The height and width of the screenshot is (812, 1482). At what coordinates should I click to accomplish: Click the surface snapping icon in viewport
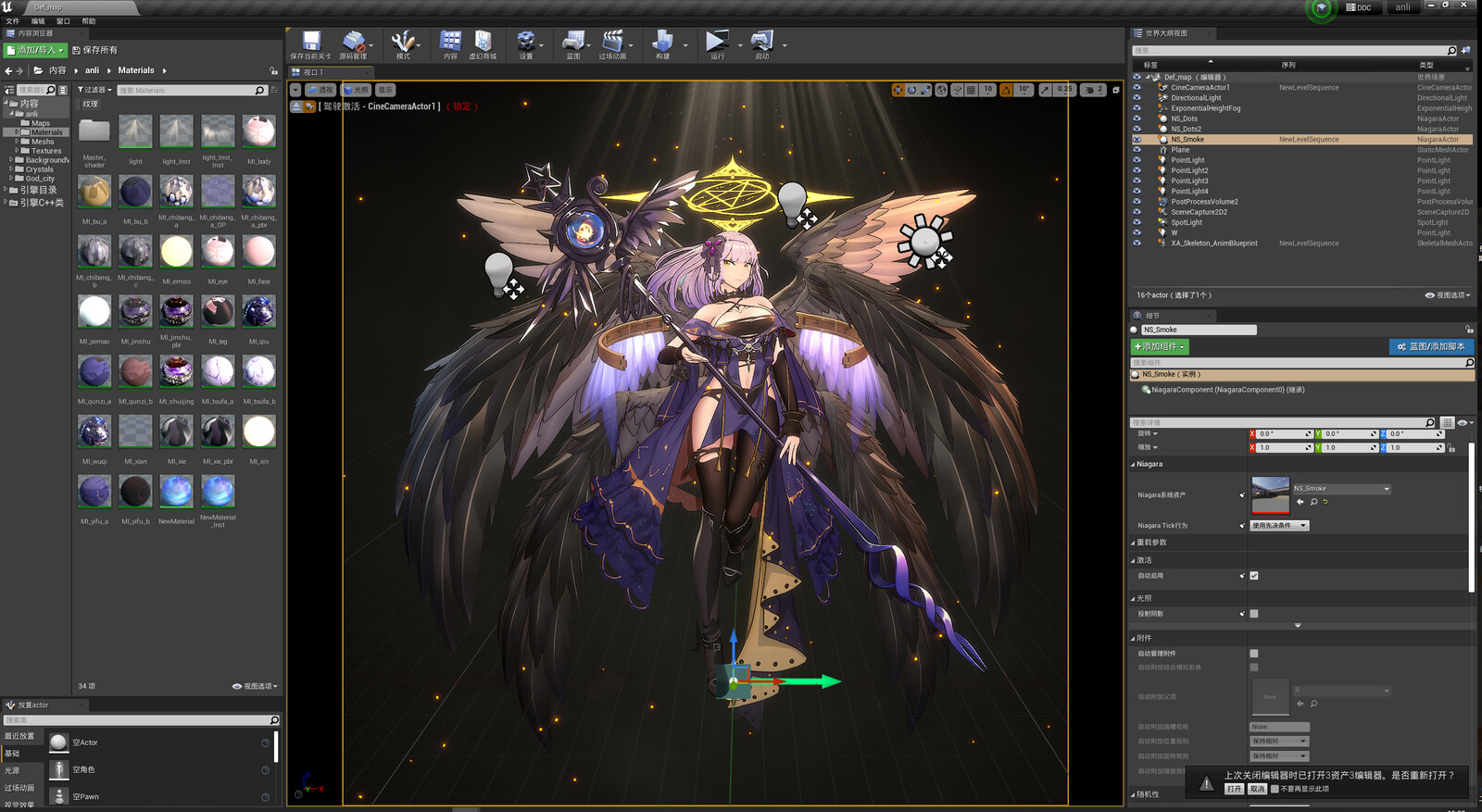[x=957, y=90]
